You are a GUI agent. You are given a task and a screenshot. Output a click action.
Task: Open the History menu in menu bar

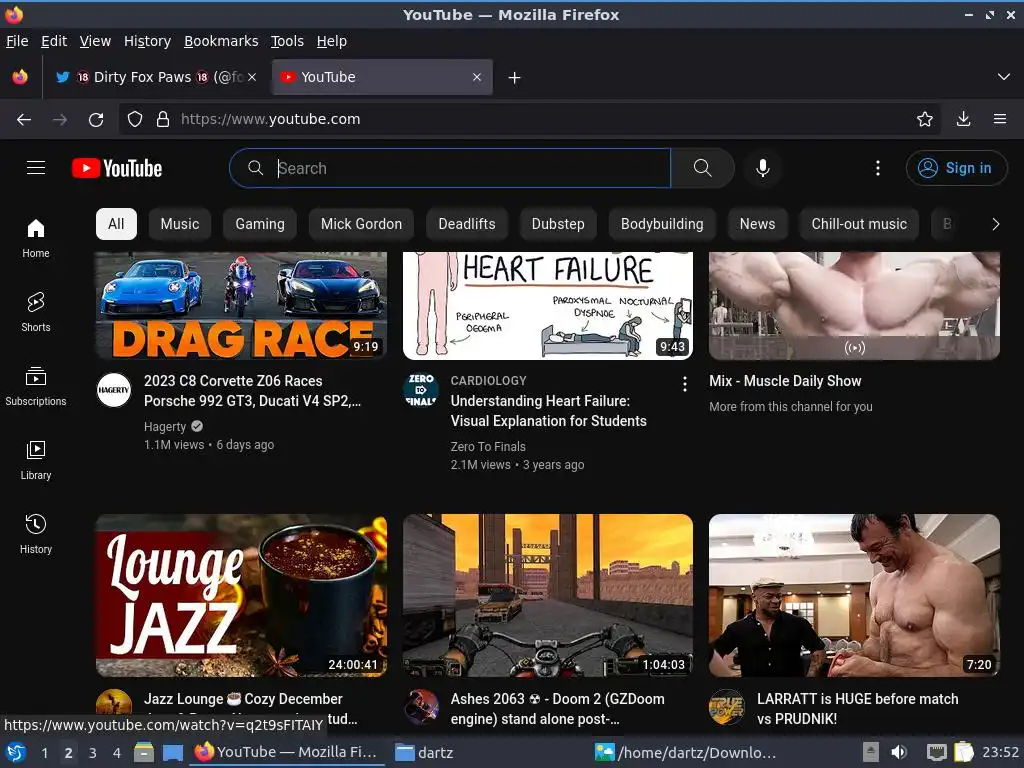[x=148, y=41]
